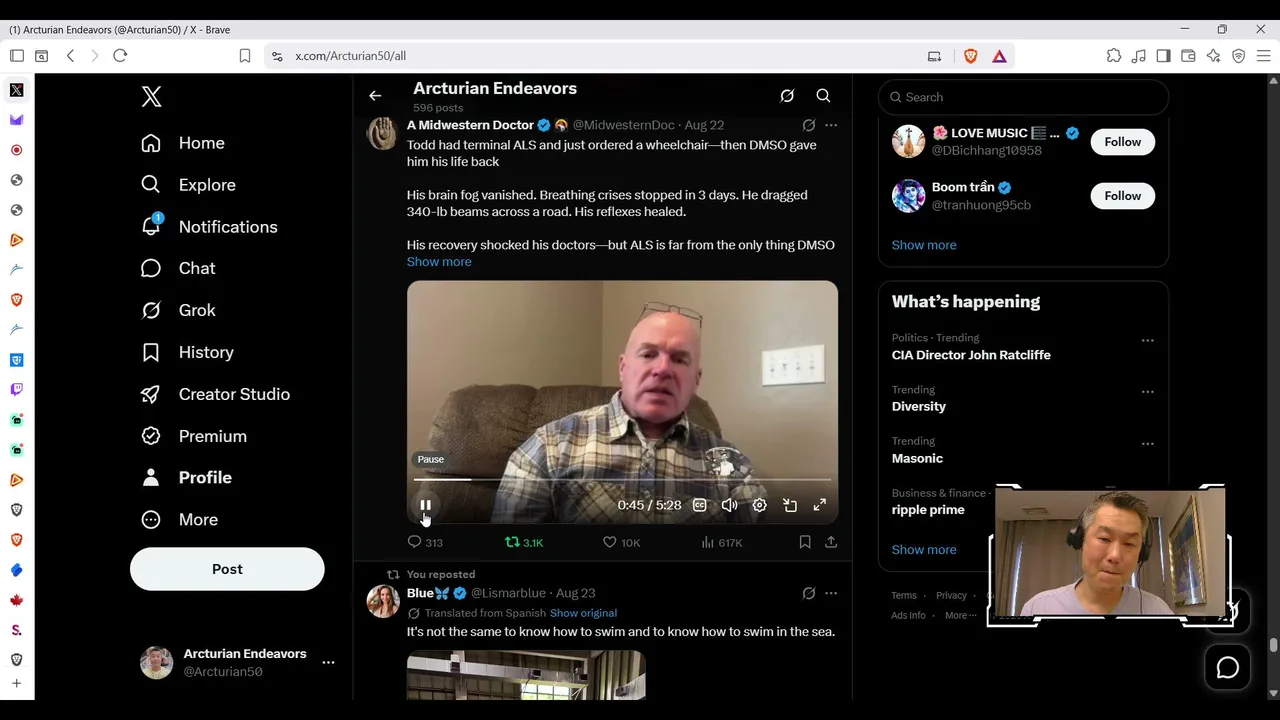Share the Midwestern Doctor post
This screenshot has width=1280, height=720.
coord(831,542)
